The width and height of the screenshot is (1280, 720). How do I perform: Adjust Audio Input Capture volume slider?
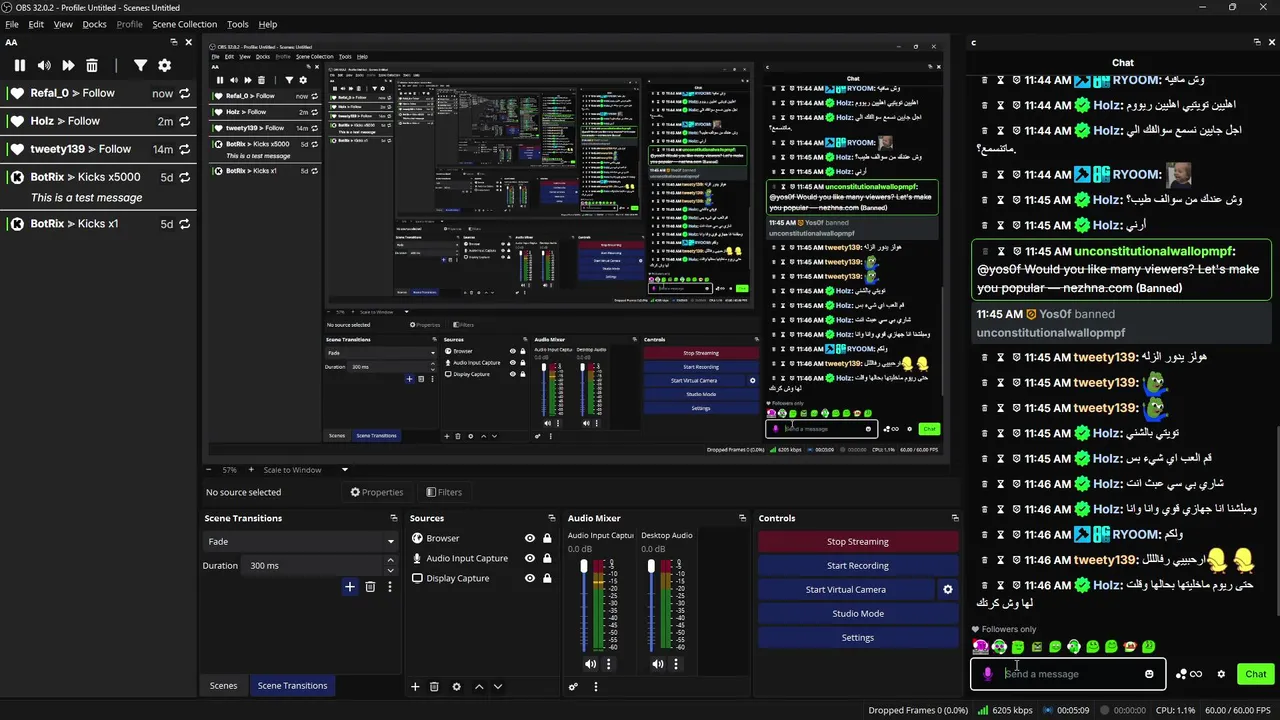pyautogui.click(x=584, y=567)
